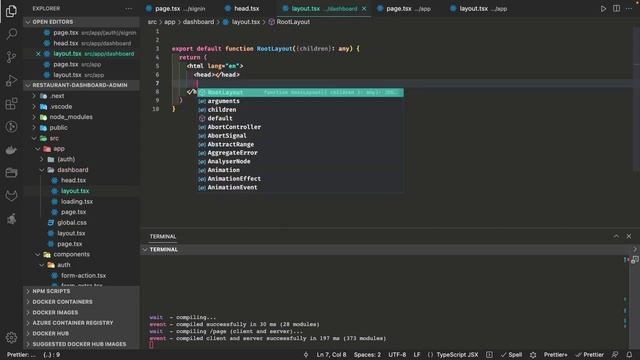This screenshot has width=640, height=360.
Task: Split the editor to the right
Action: coord(616,9)
